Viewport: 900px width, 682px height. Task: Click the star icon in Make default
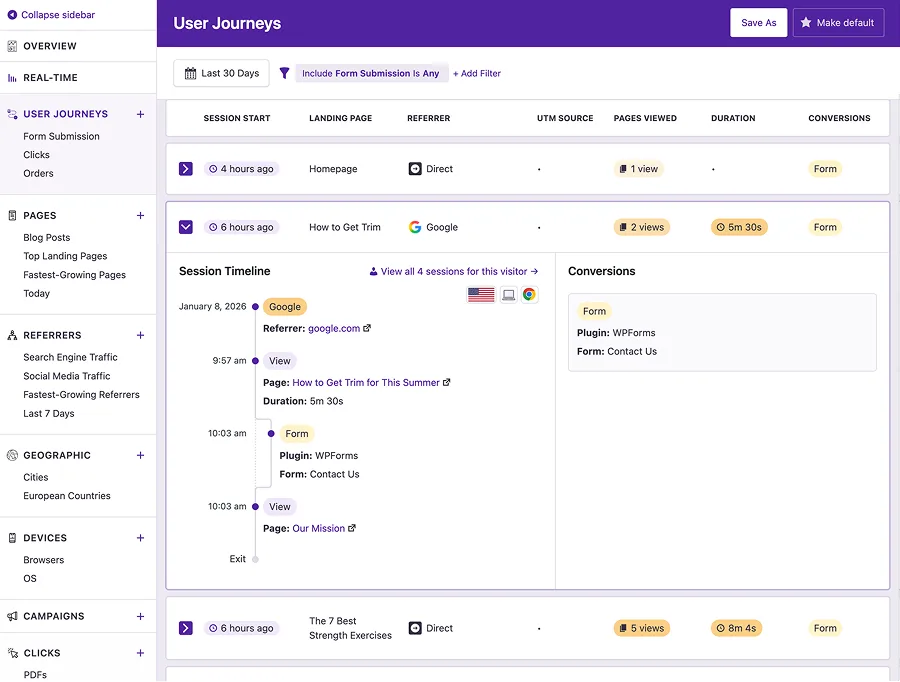tap(806, 22)
